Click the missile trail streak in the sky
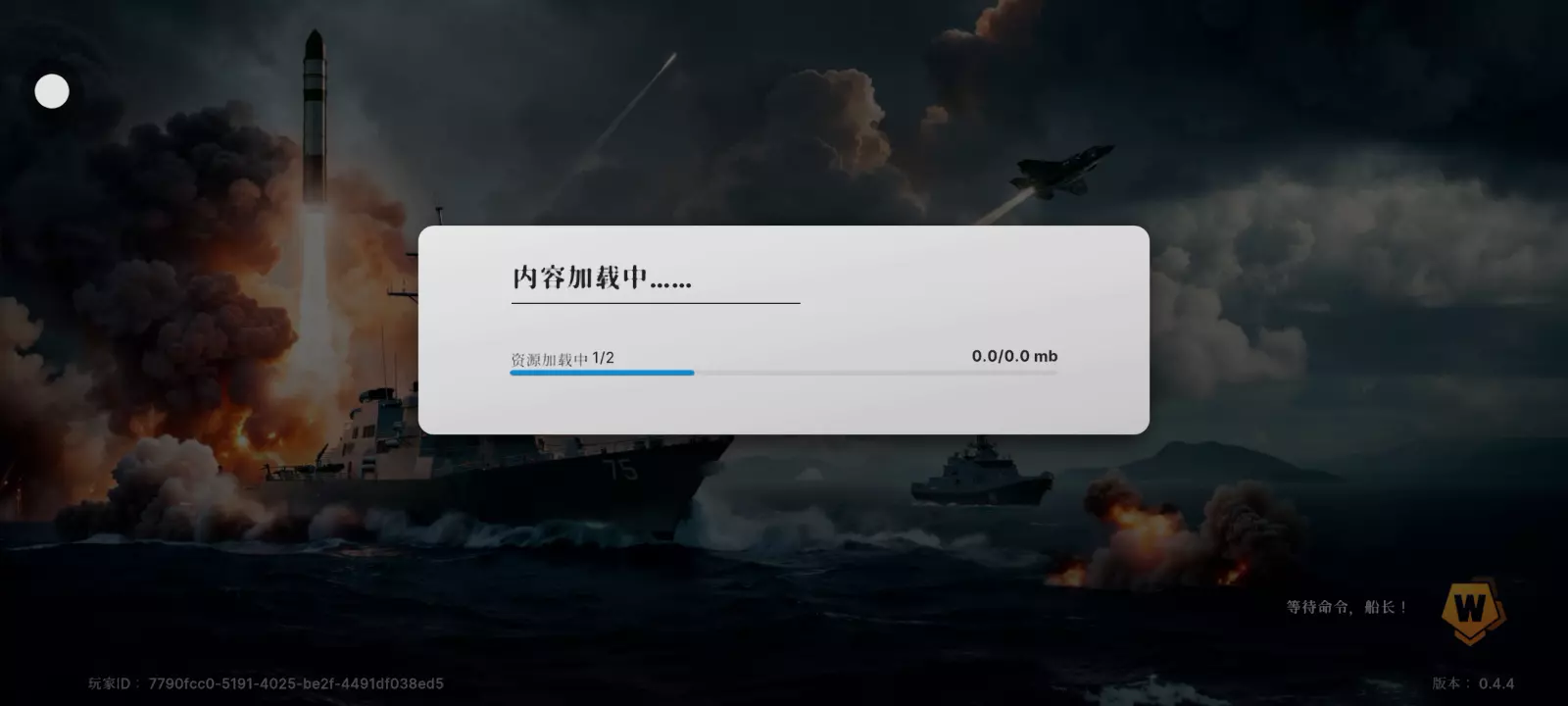Viewport: 1568px width, 706px height. point(632,100)
